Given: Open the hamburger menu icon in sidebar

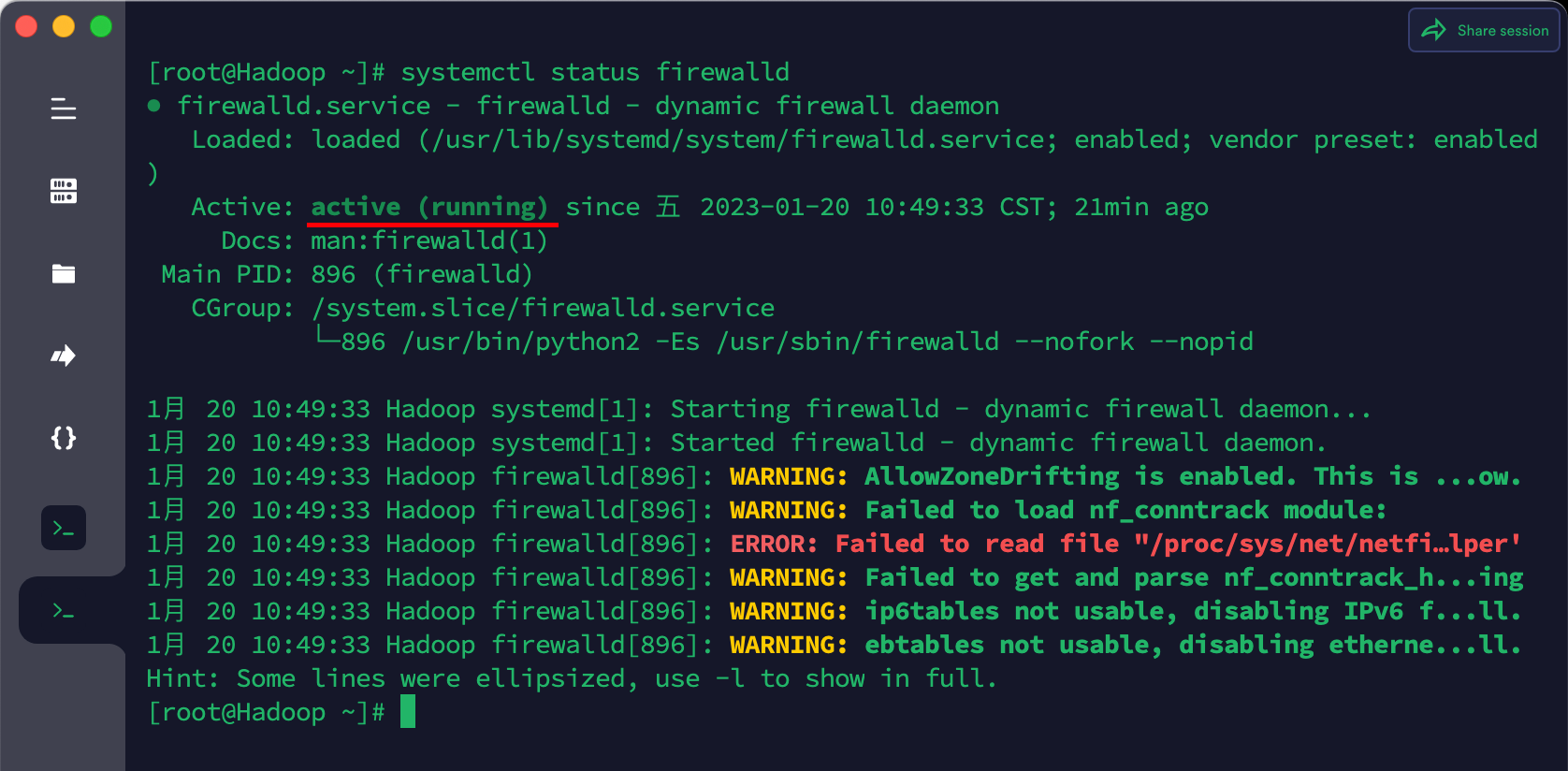Looking at the screenshot, I should (x=64, y=109).
